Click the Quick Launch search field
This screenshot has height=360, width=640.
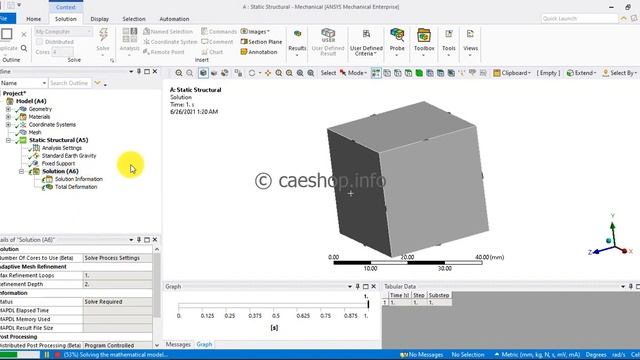tap(580, 18)
